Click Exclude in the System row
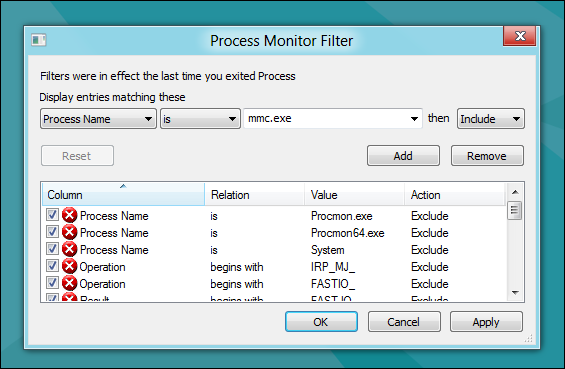This screenshot has height=369, width=565. click(x=430, y=250)
